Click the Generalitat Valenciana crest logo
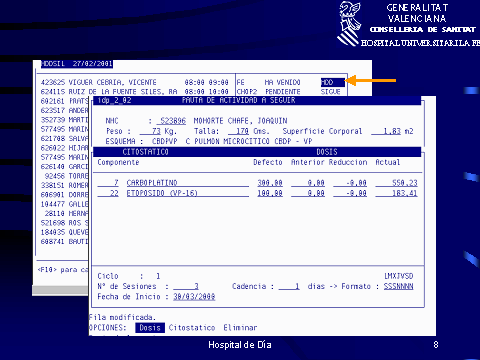 pyautogui.click(x=349, y=23)
